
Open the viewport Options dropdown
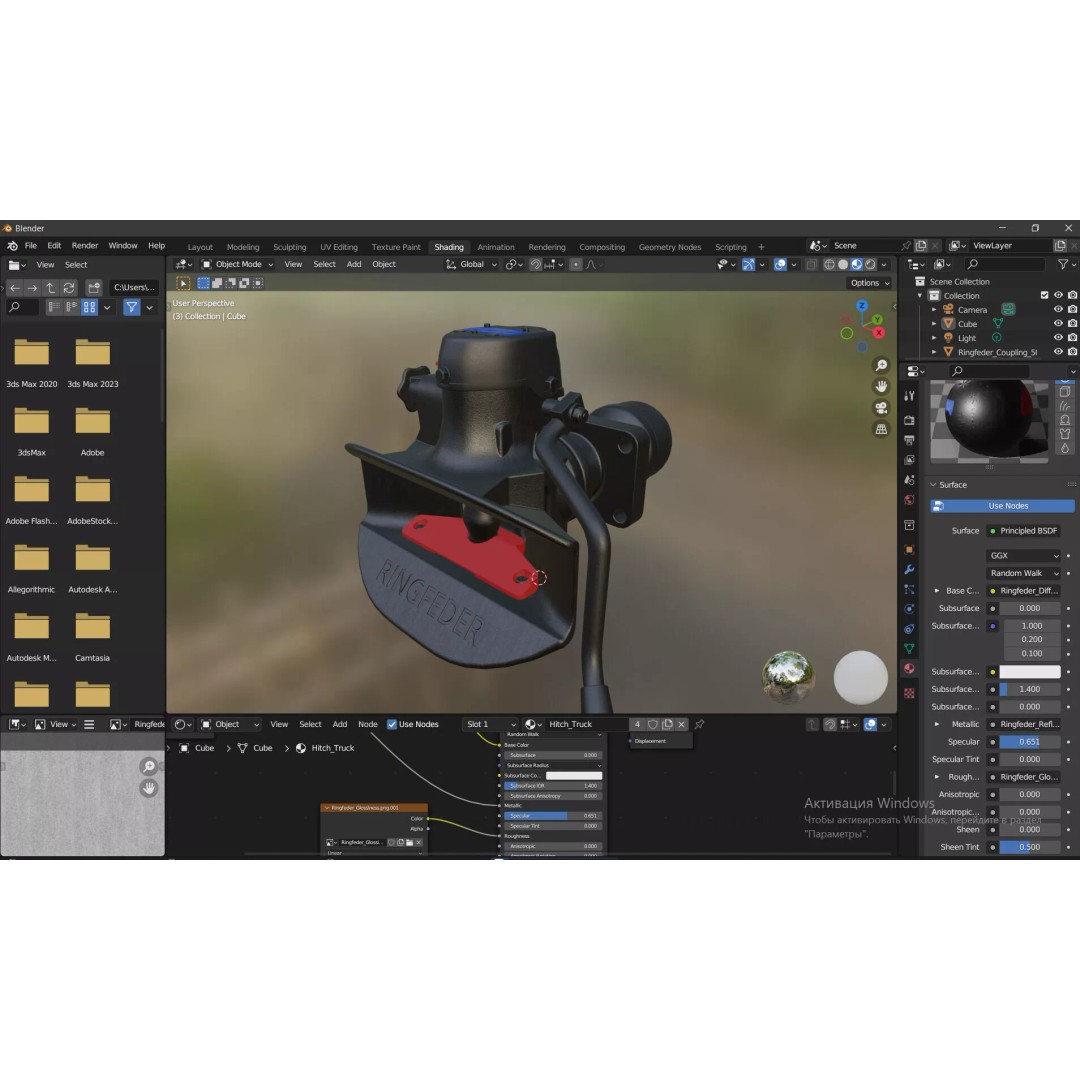(x=870, y=283)
